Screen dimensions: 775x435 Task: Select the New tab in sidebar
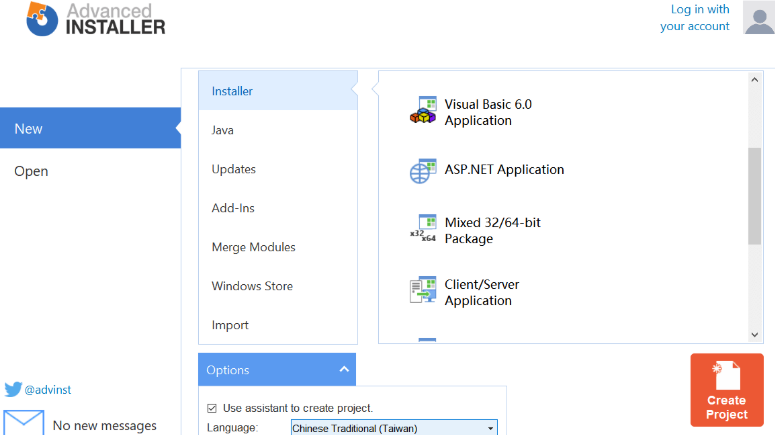tap(90, 128)
